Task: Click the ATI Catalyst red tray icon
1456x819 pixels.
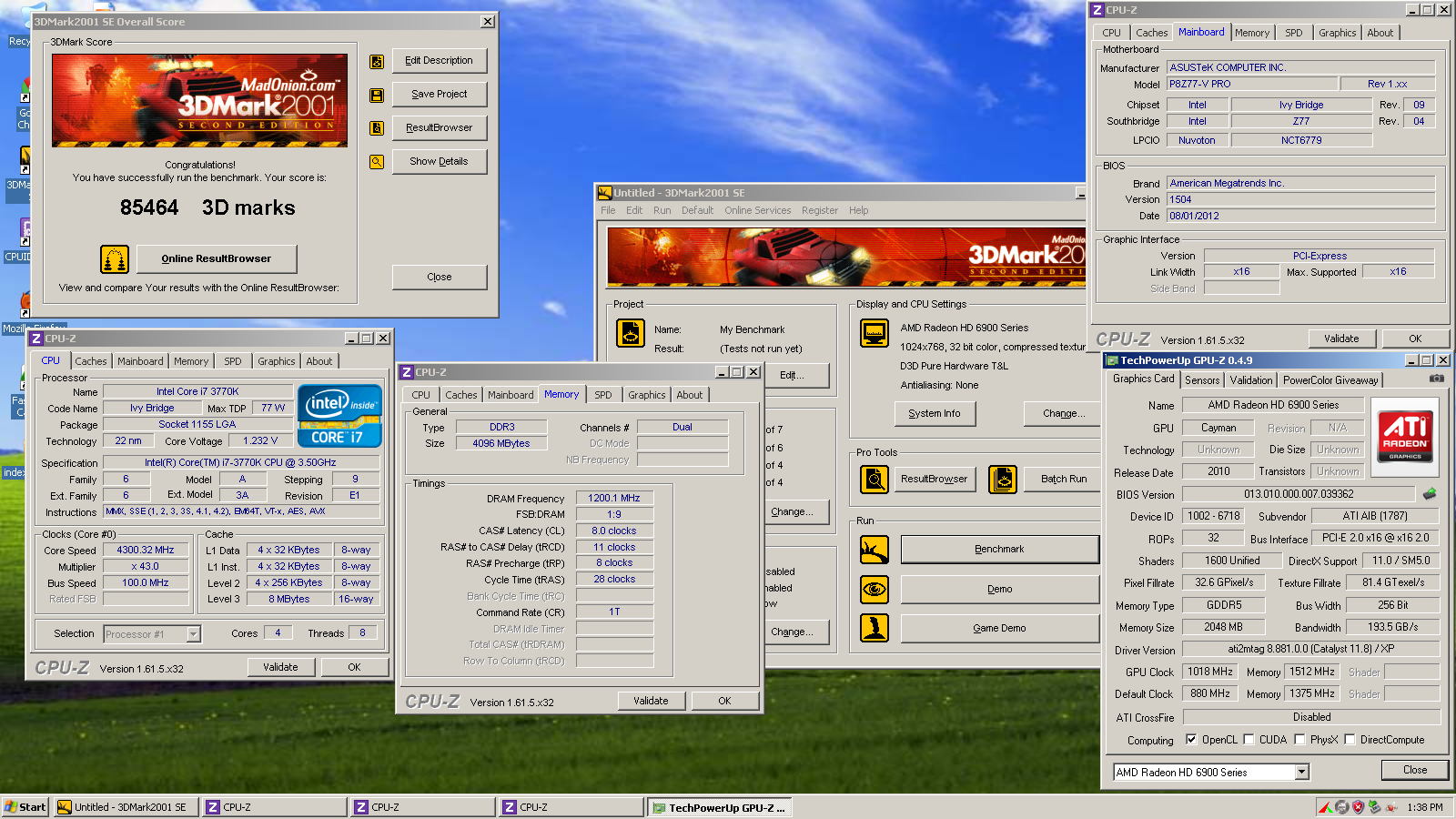Action: coord(1327,807)
